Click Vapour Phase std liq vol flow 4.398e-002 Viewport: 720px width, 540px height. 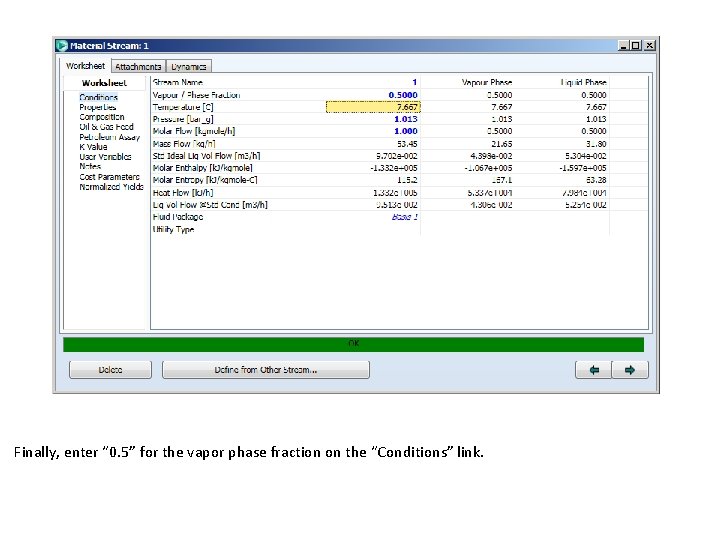click(x=491, y=156)
